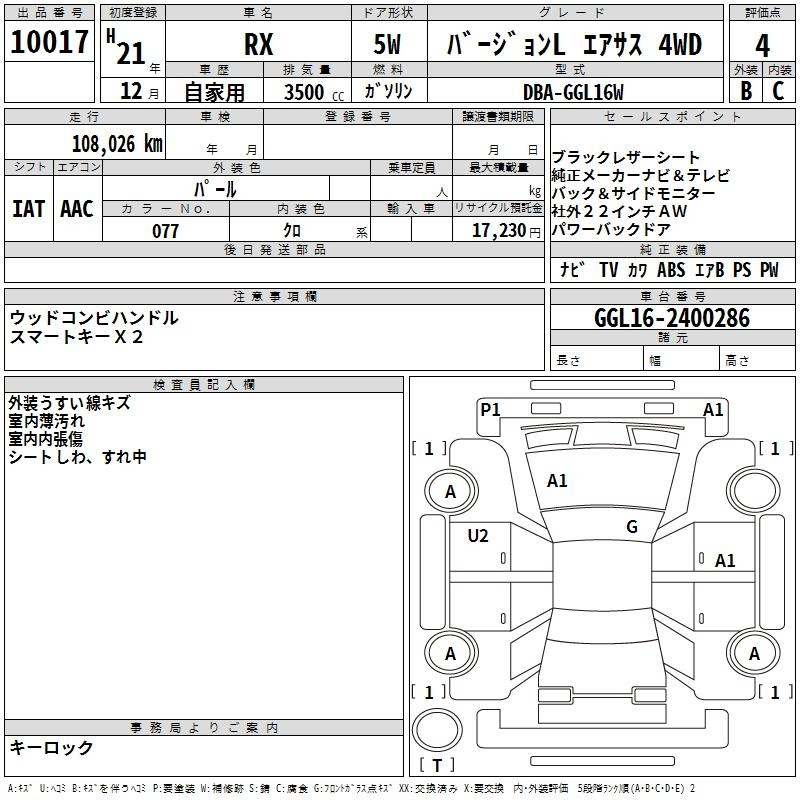Select the car name RX
The width and height of the screenshot is (800, 800).
259,44
